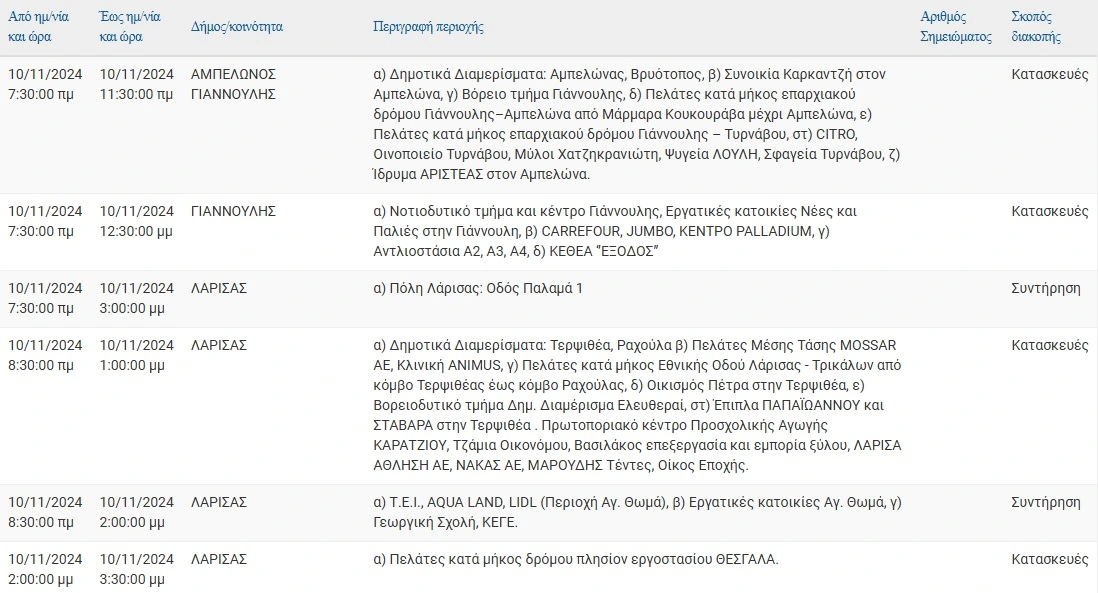Select the ΑΜΠΕΛΩΝΟΣ ΓΙΑΝΝΟΥΛΗΣ municipality cell

tap(233, 84)
